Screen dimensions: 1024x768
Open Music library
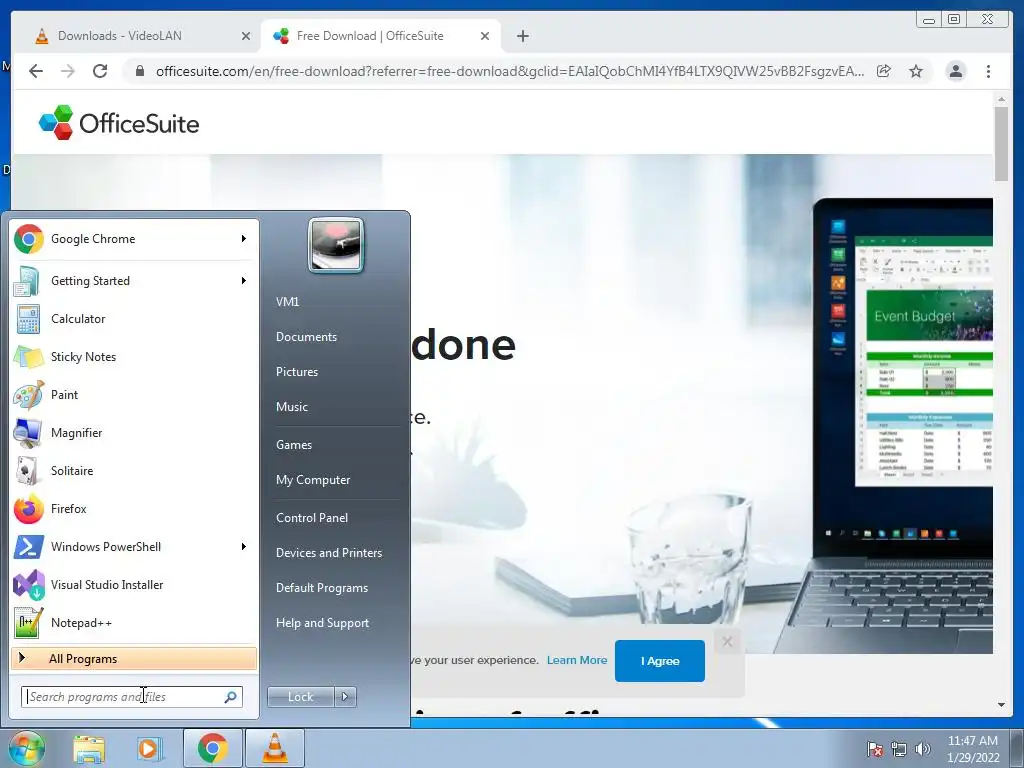tap(292, 407)
